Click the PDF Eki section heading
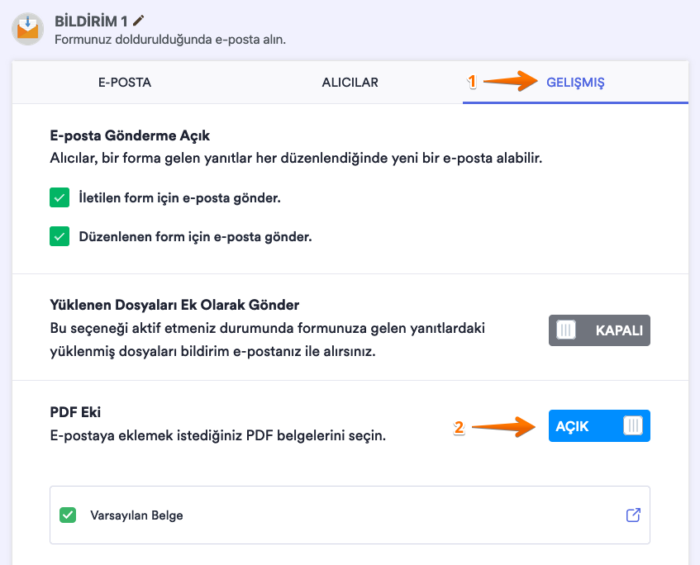700x565 pixels. [x=76, y=412]
